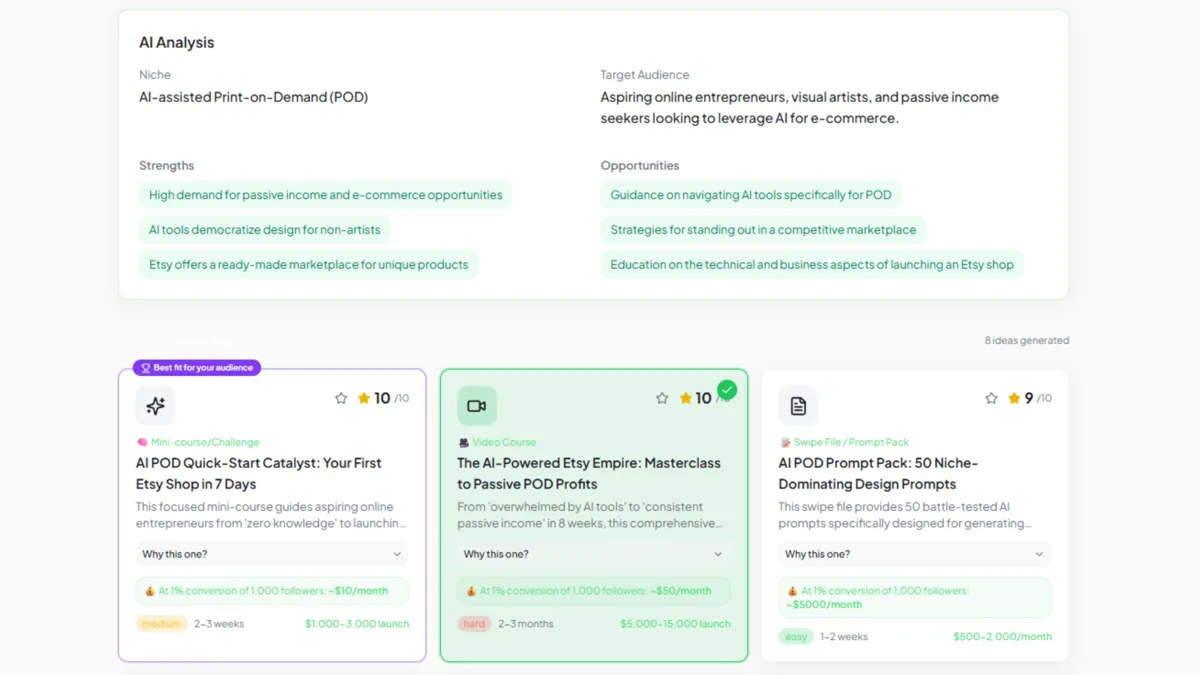Click the filled rating star on Quick-Start Catalyst card
This screenshot has height=675, width=1200.
[364, 398]
